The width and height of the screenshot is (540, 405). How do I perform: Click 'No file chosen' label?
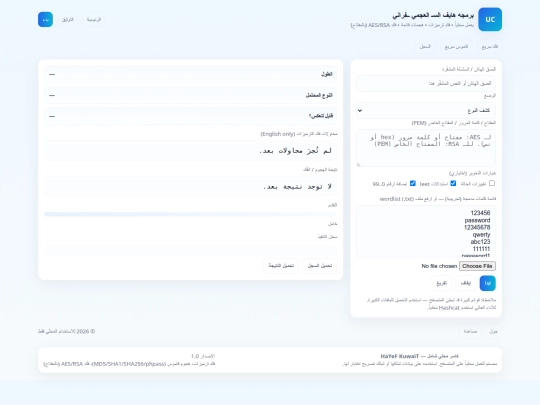439,266
